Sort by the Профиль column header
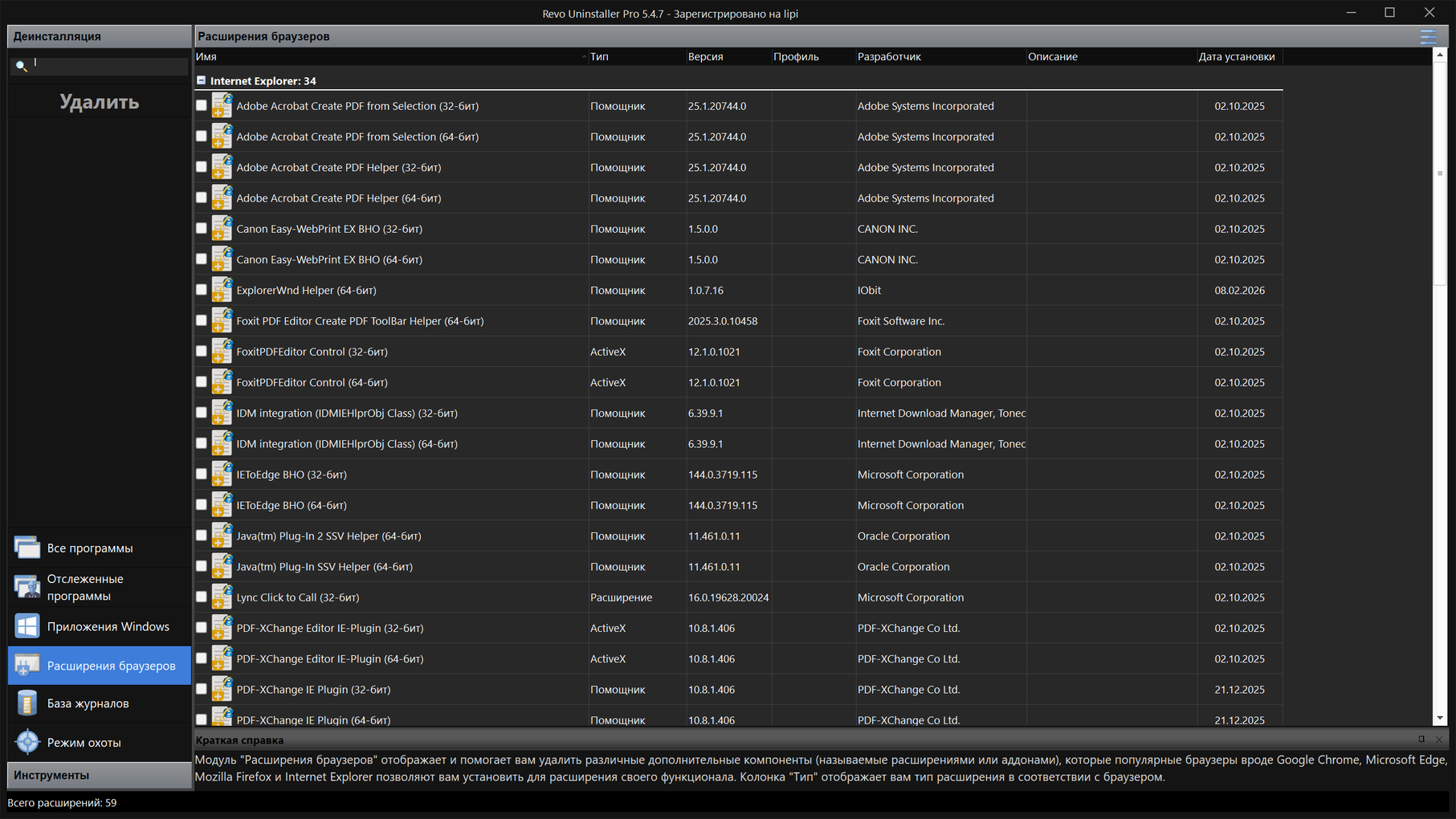The width and height of the screenshot is (1456, 819). coord(814,56)
